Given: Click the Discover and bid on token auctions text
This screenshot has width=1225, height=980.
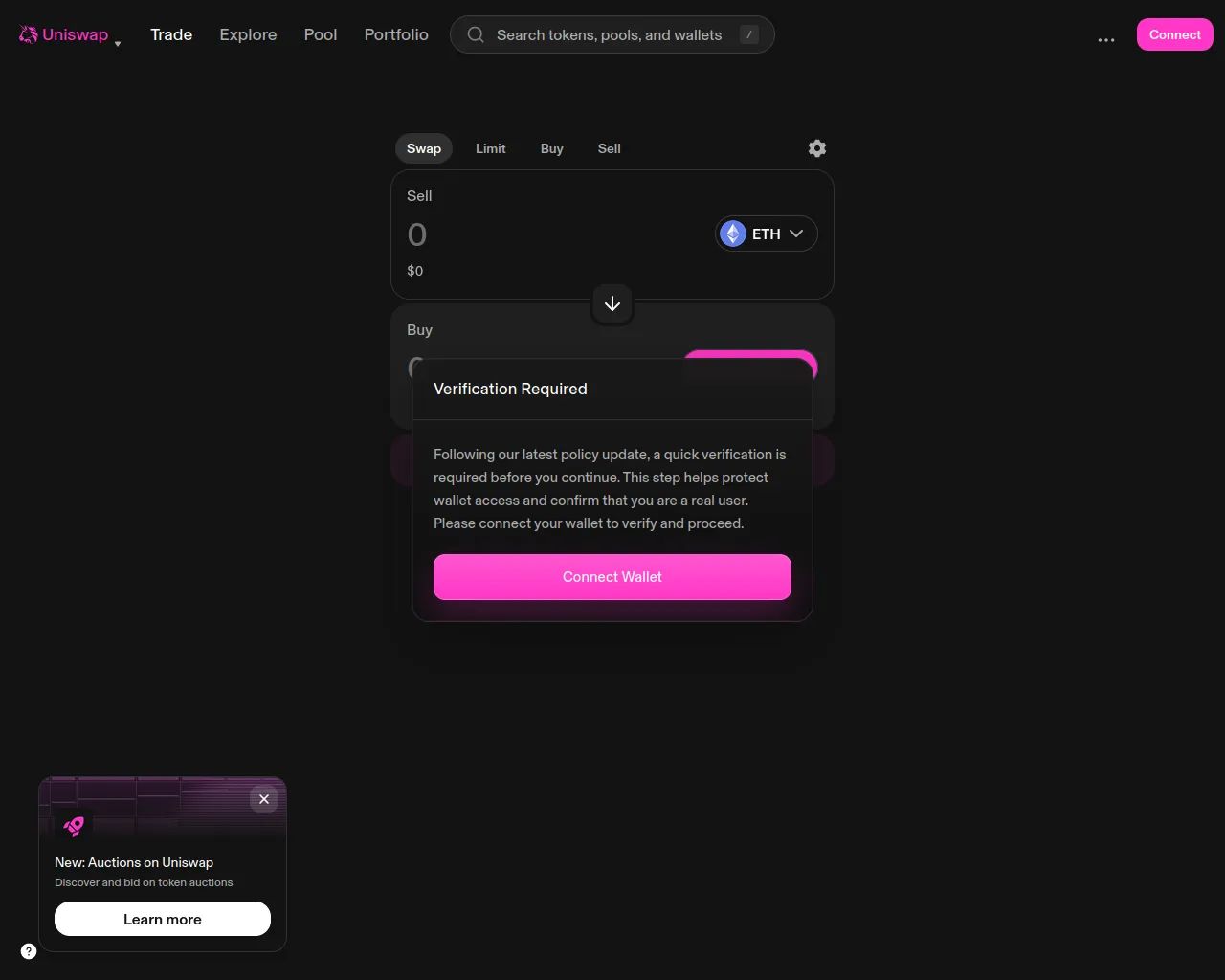Looking at the screenshot, I should click(144, 882).
